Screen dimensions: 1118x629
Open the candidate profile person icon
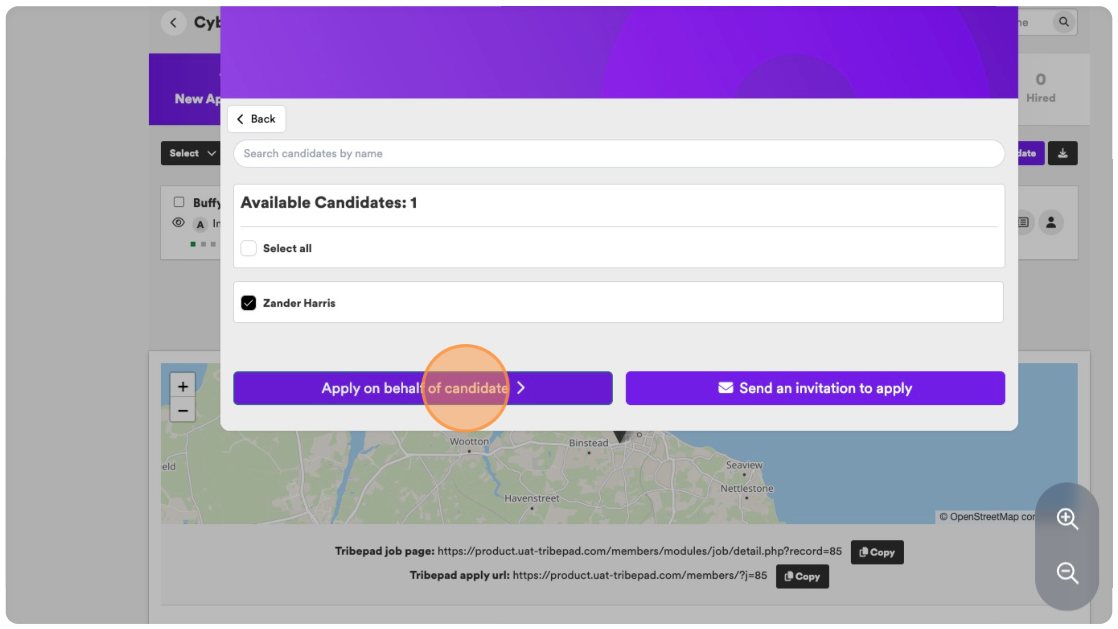pos(1051,223)
